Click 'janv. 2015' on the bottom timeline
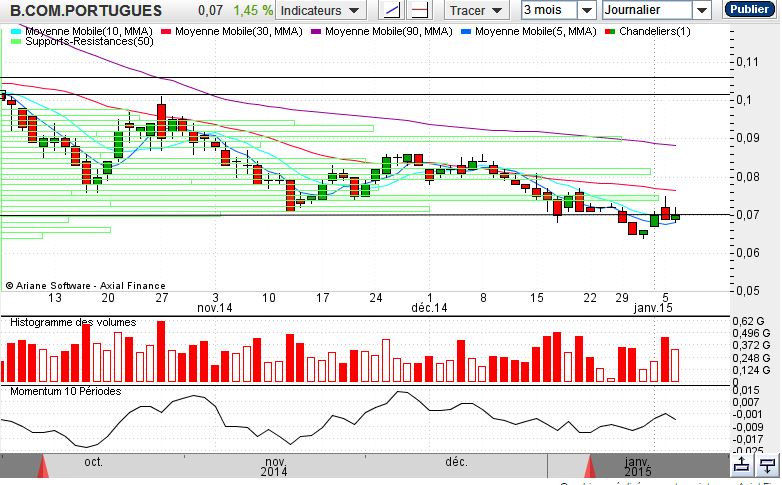Screen dimensions: 782x485 637,466
